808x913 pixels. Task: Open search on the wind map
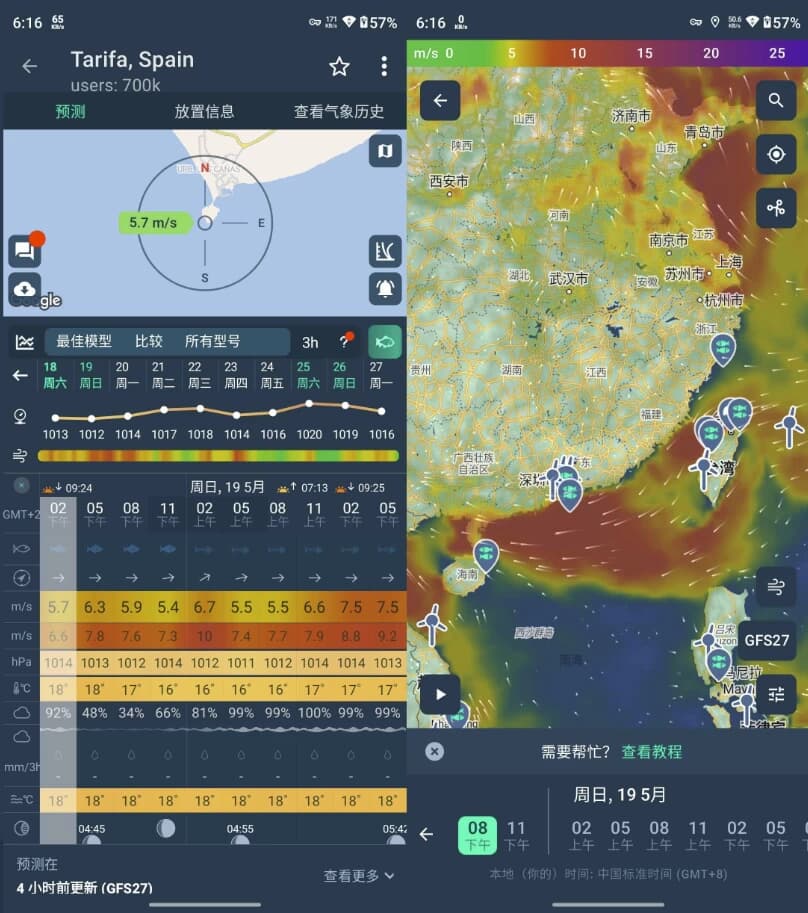[777, 101]
